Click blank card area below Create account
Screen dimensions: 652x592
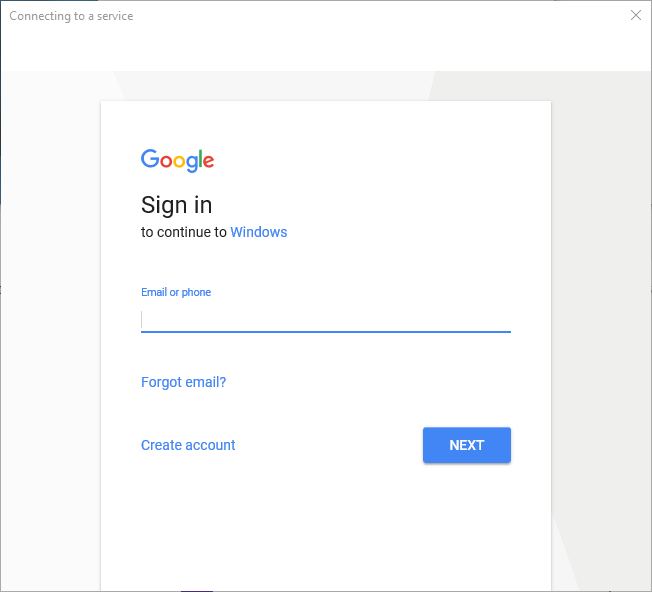[x=300, y=530]
